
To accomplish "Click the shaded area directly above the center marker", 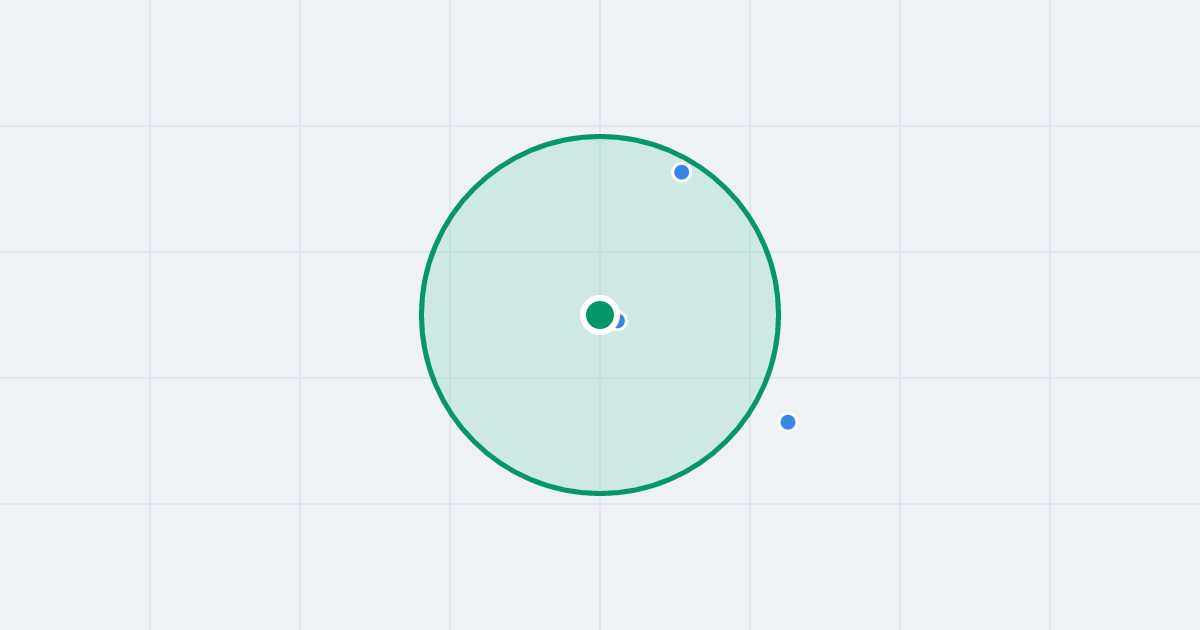I will 600,220.
